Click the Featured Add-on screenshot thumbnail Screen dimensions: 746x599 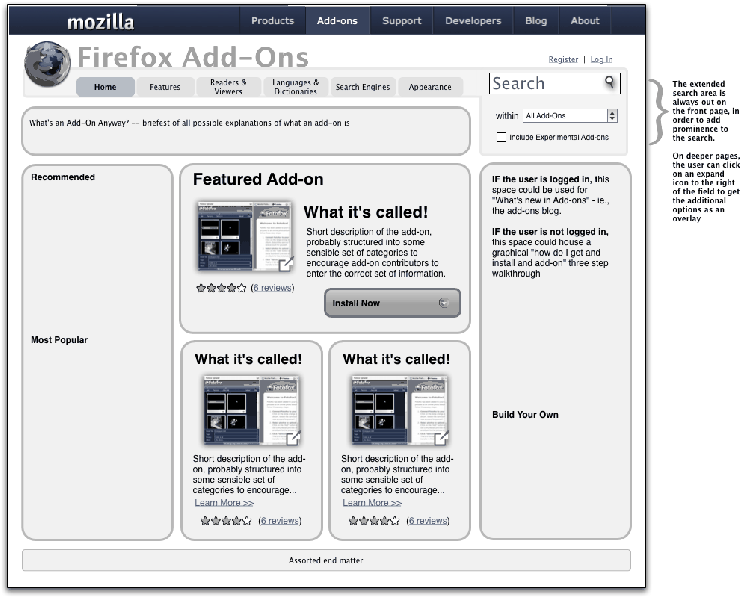[246, 236]
